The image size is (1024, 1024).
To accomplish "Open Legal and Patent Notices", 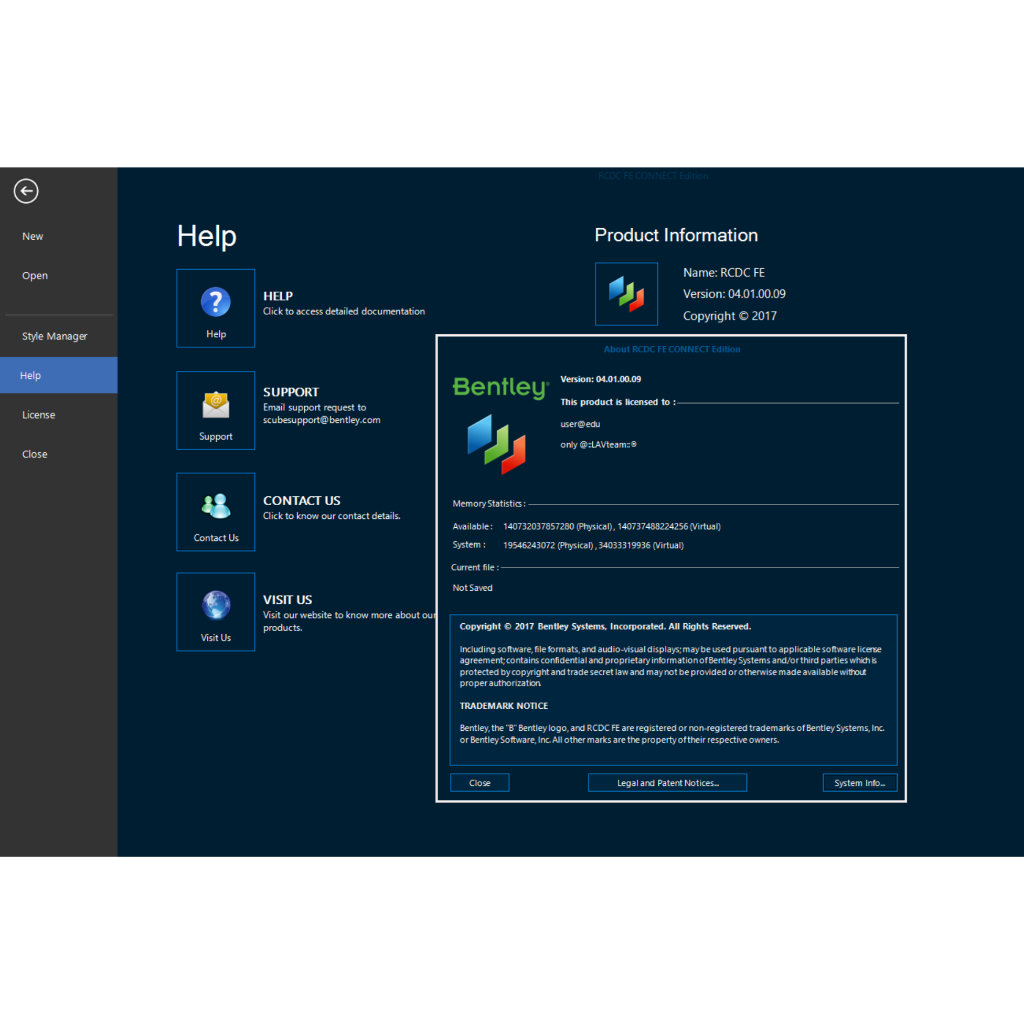I will coord(667,783).
